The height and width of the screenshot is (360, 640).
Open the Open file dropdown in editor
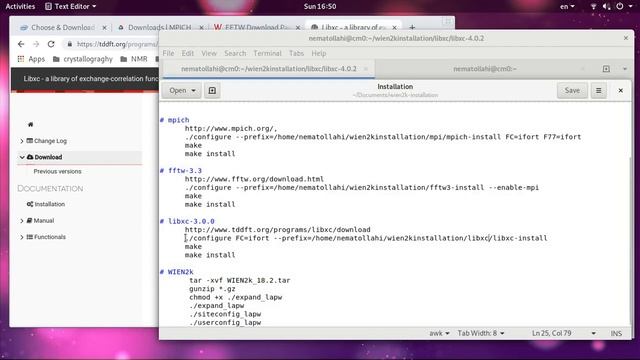[x=182, y=91]
